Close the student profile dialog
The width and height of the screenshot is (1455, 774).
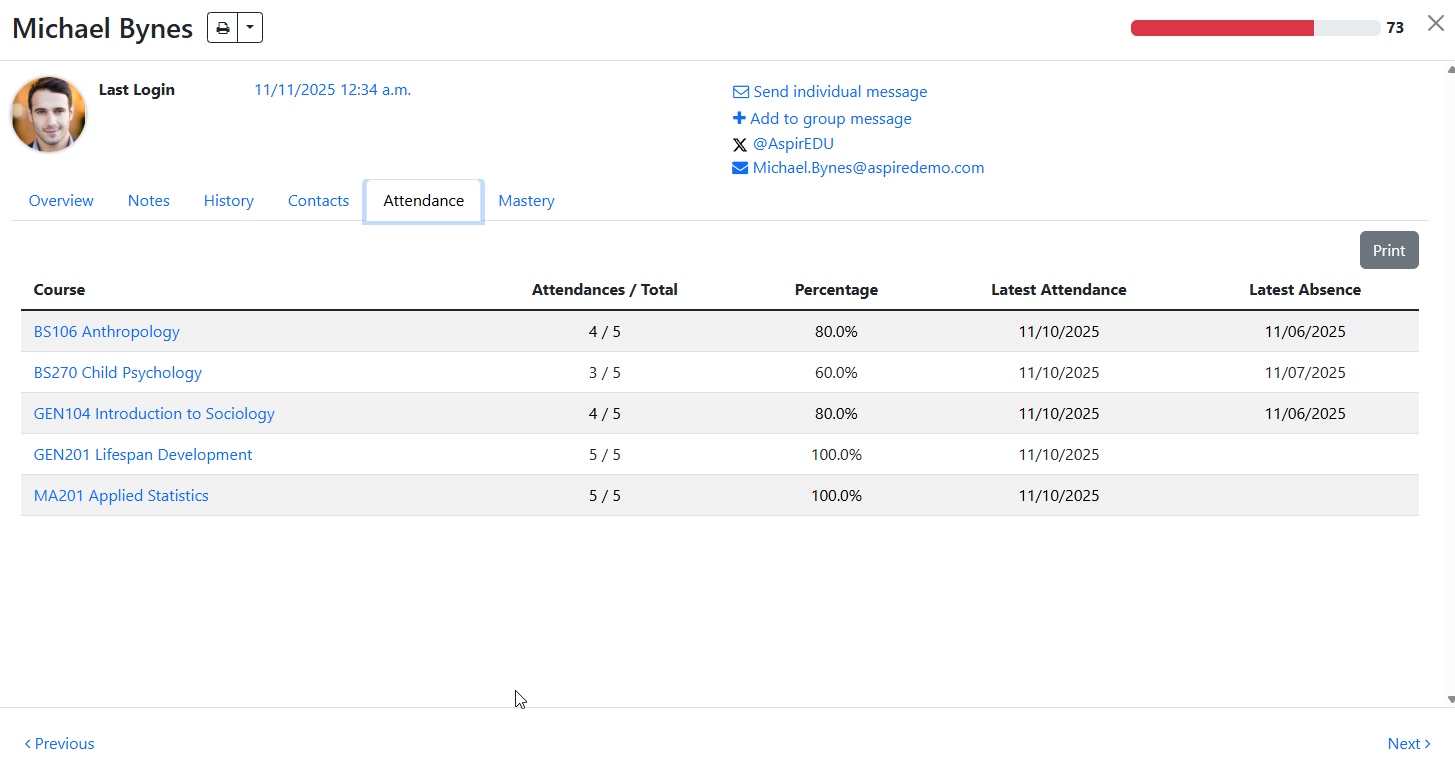coord(1435,24)
